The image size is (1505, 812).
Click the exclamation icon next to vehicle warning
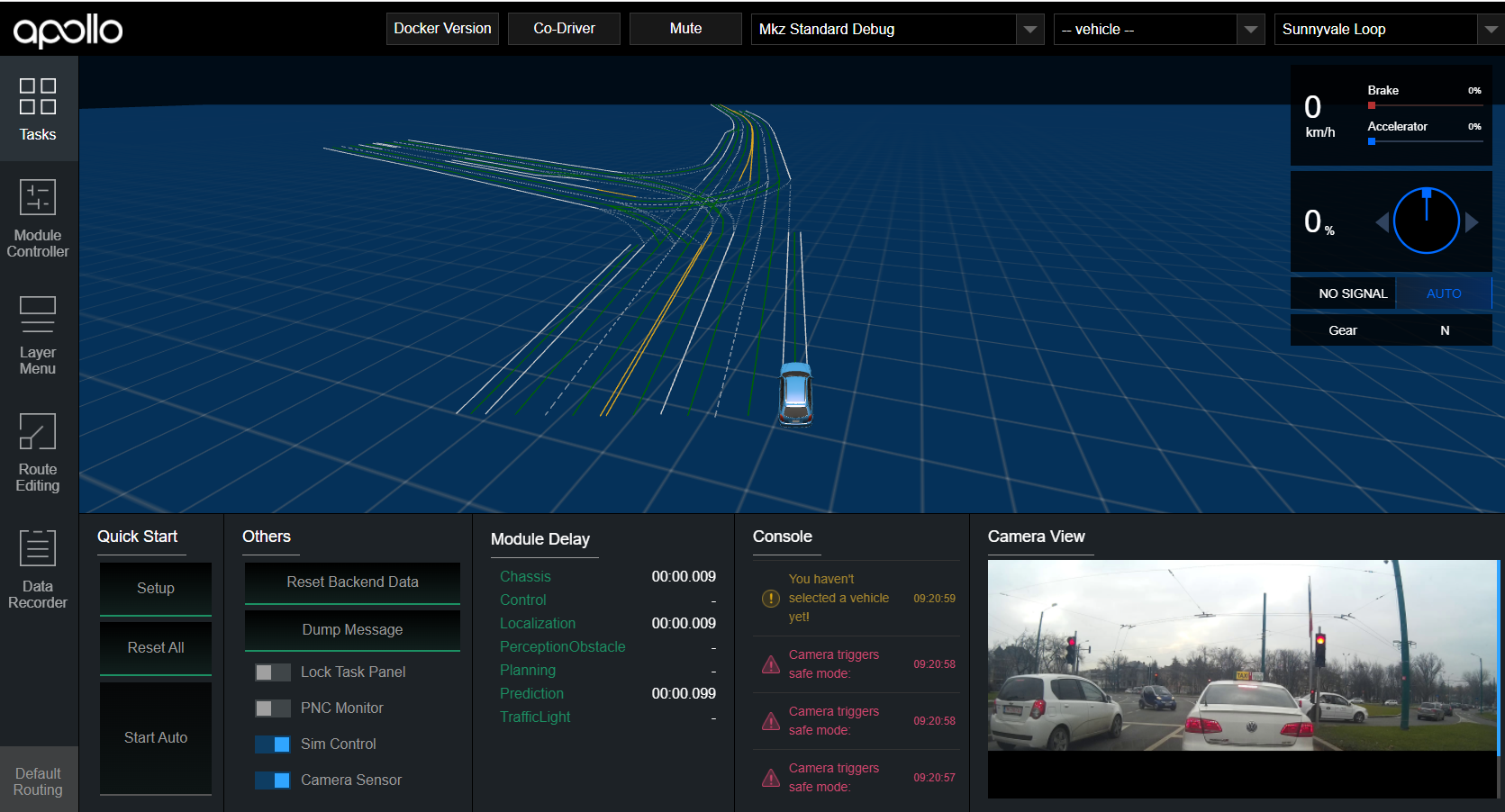[770, 597]
